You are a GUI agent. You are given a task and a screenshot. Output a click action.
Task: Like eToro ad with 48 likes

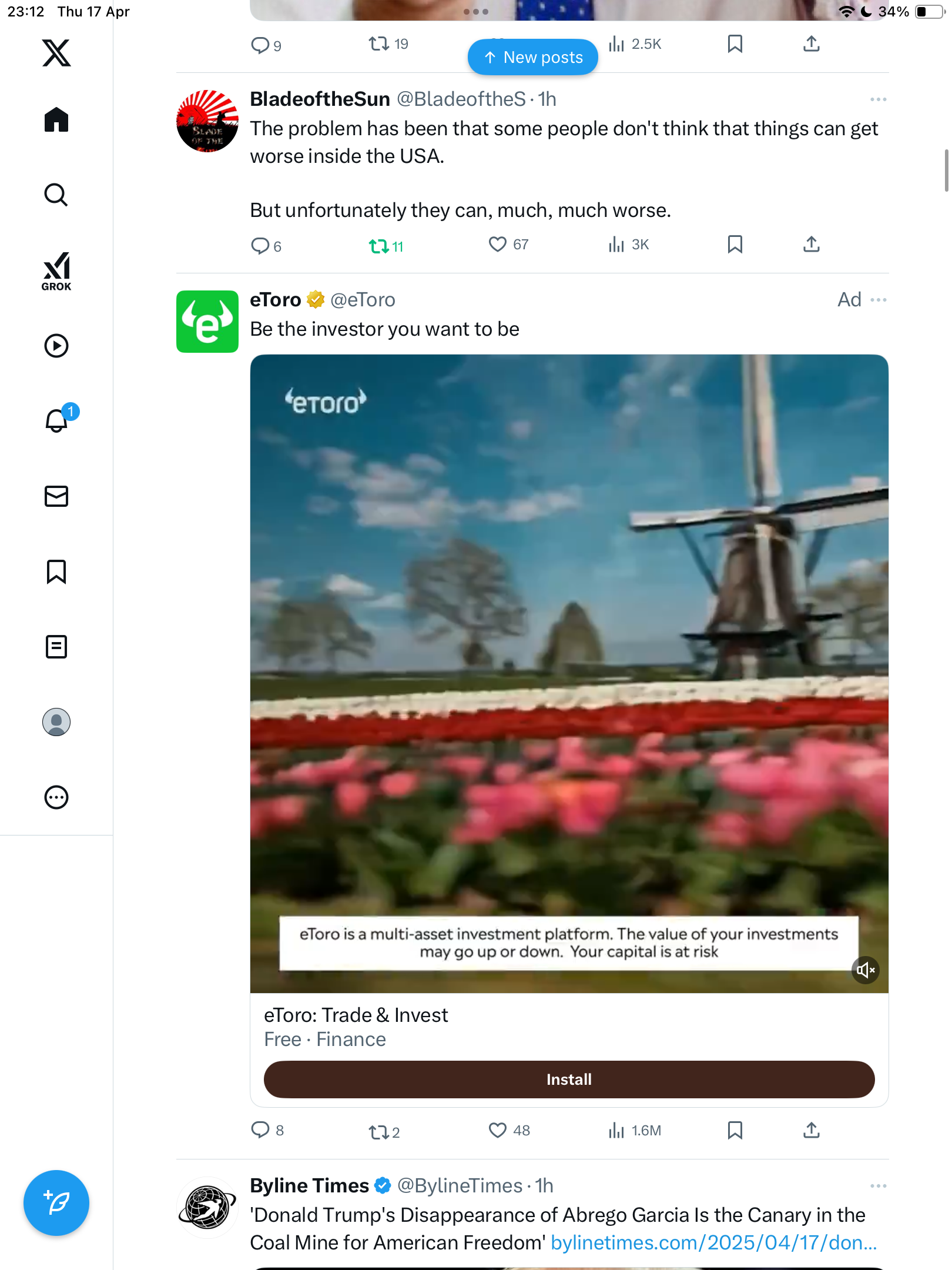click(x=509, y=1131)
